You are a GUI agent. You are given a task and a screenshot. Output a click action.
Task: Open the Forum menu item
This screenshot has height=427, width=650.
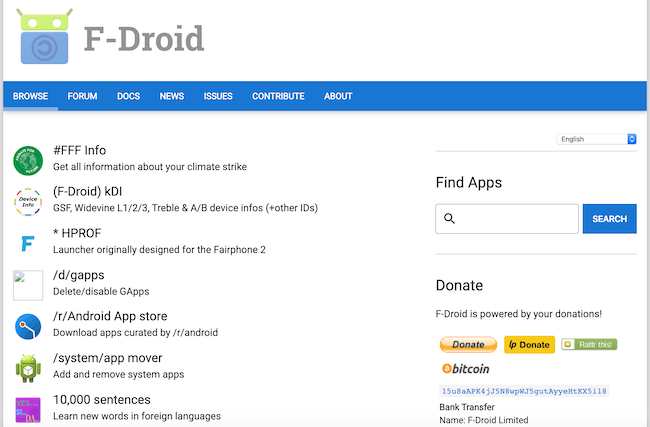click(x=82, y=96)
